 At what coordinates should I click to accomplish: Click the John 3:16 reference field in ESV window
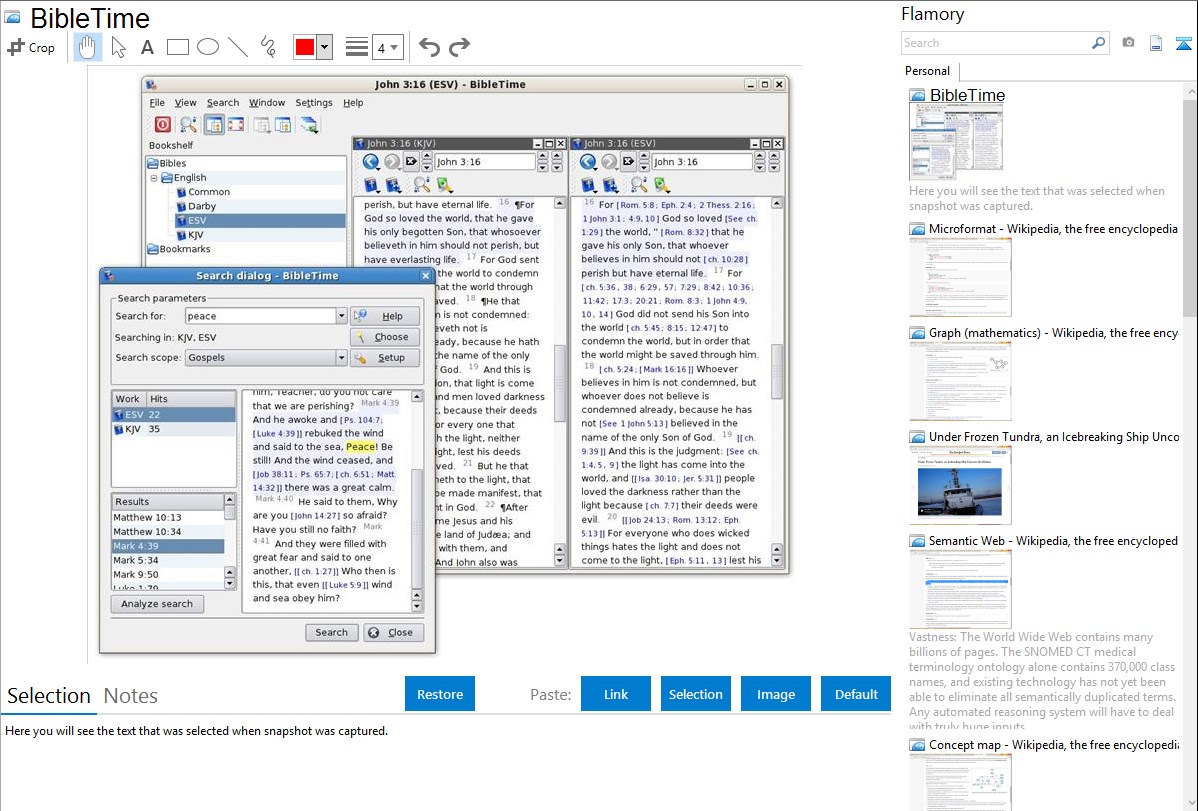tap(702, 162)
